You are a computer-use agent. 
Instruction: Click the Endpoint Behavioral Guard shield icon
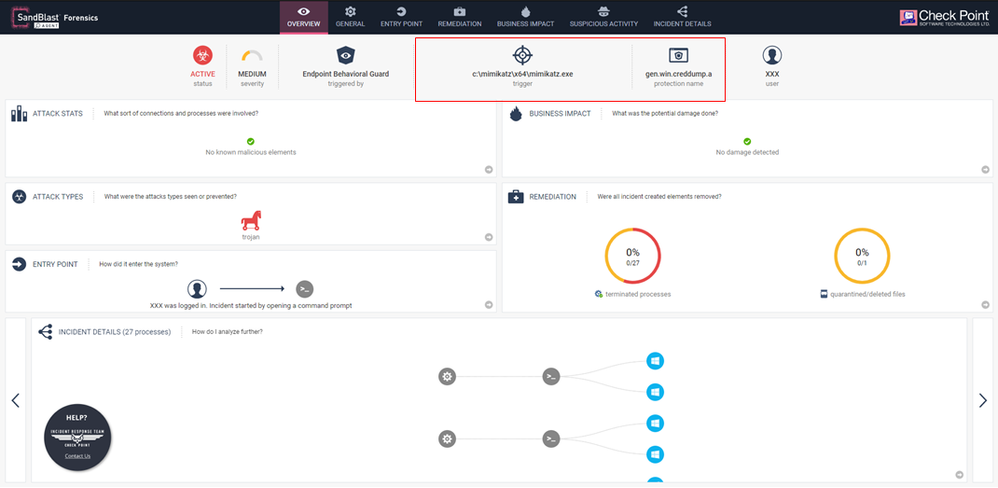[x=345, y=55]
